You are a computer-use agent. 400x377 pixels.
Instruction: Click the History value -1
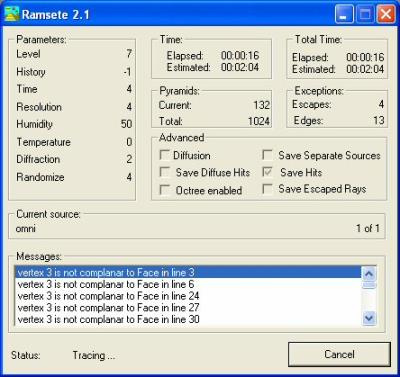[x=127, y=72]
